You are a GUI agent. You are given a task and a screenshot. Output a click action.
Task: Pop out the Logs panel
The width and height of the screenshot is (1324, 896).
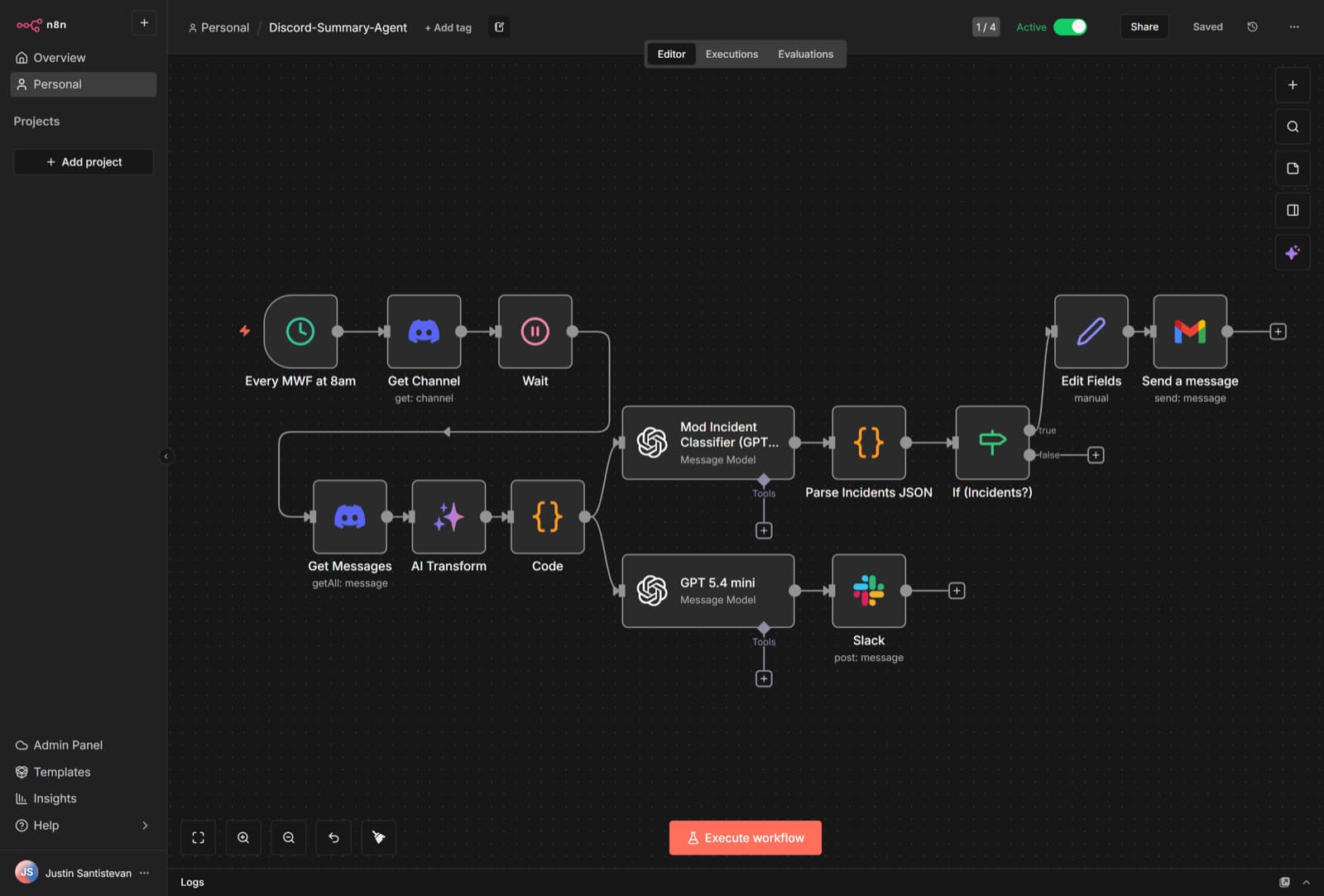[1284, 882]
